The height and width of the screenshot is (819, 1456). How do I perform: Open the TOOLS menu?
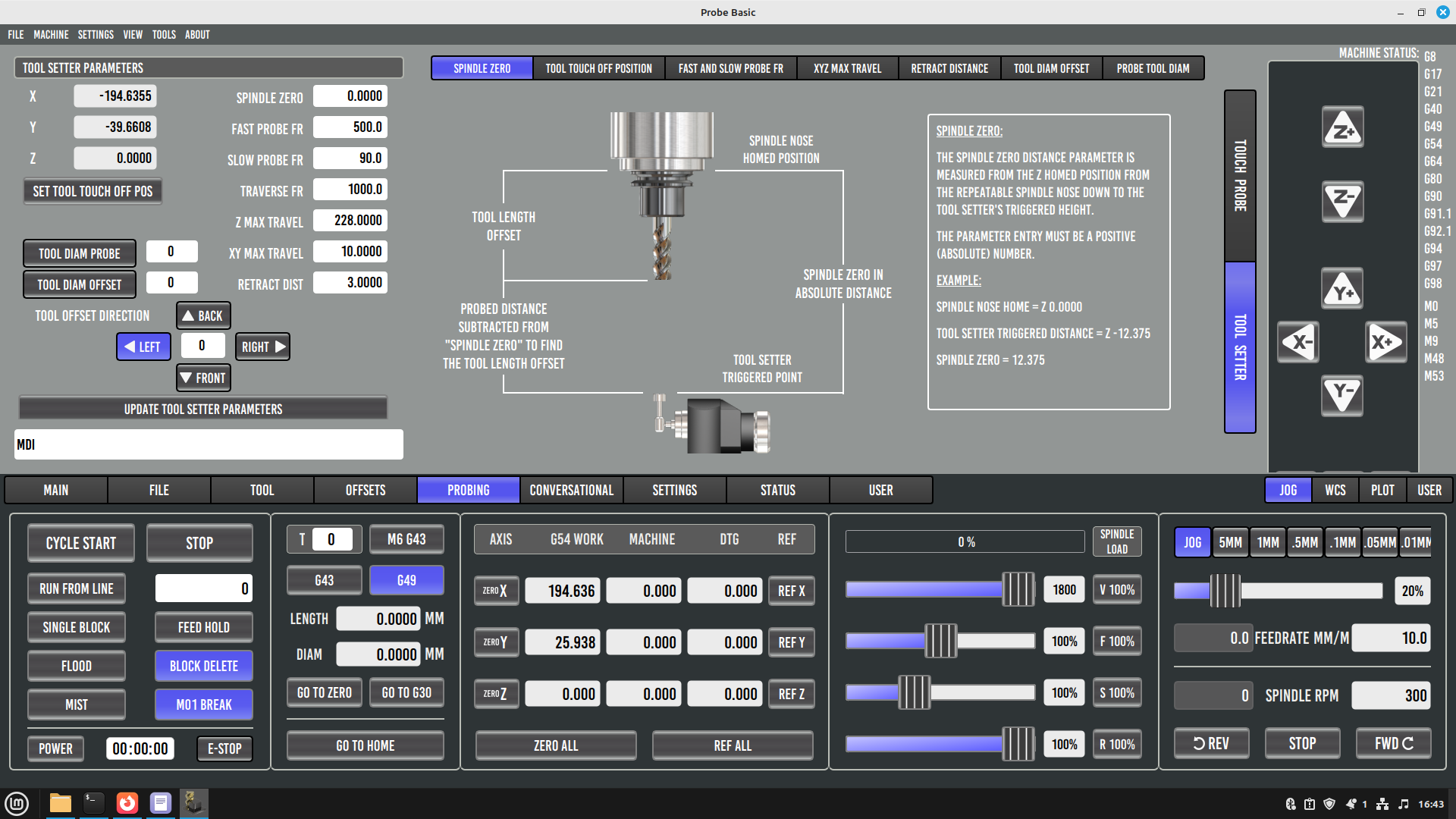[164, 35]
